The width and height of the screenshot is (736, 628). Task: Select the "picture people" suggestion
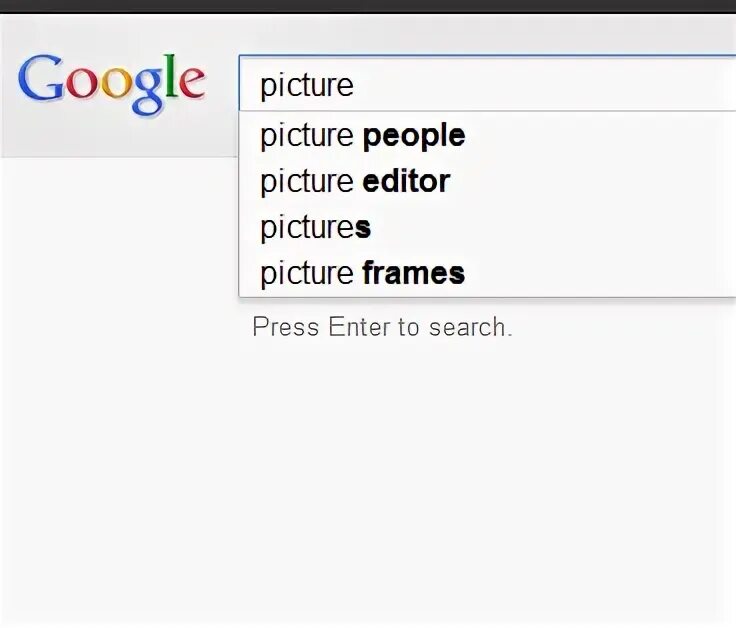coord(362,136)
